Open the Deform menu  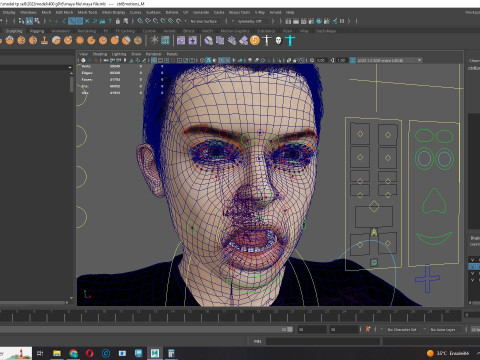172,12
